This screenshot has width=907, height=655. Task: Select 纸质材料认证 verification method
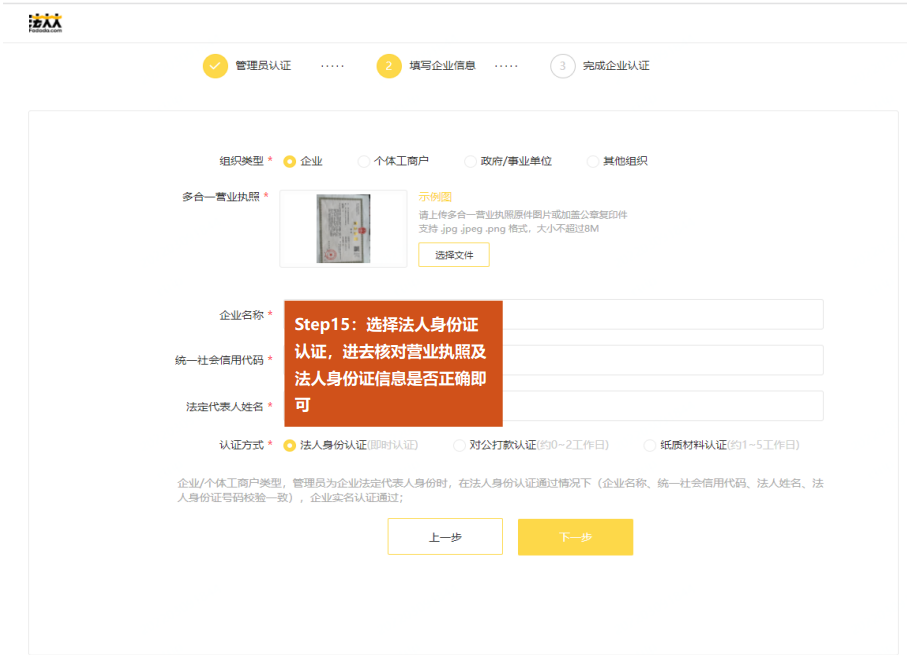click(650, 445)
